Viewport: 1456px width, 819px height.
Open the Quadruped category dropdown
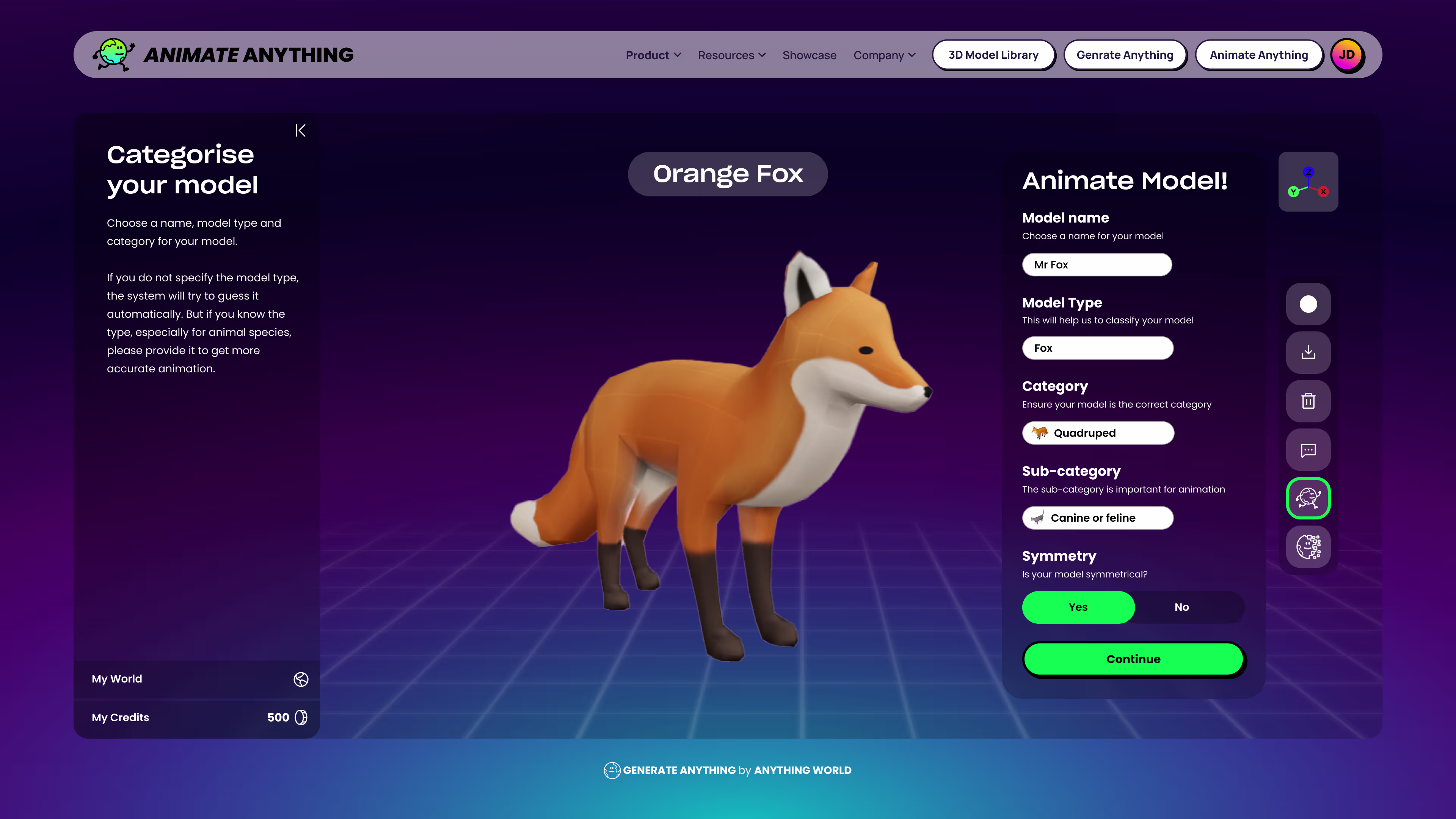(1098, 433)
